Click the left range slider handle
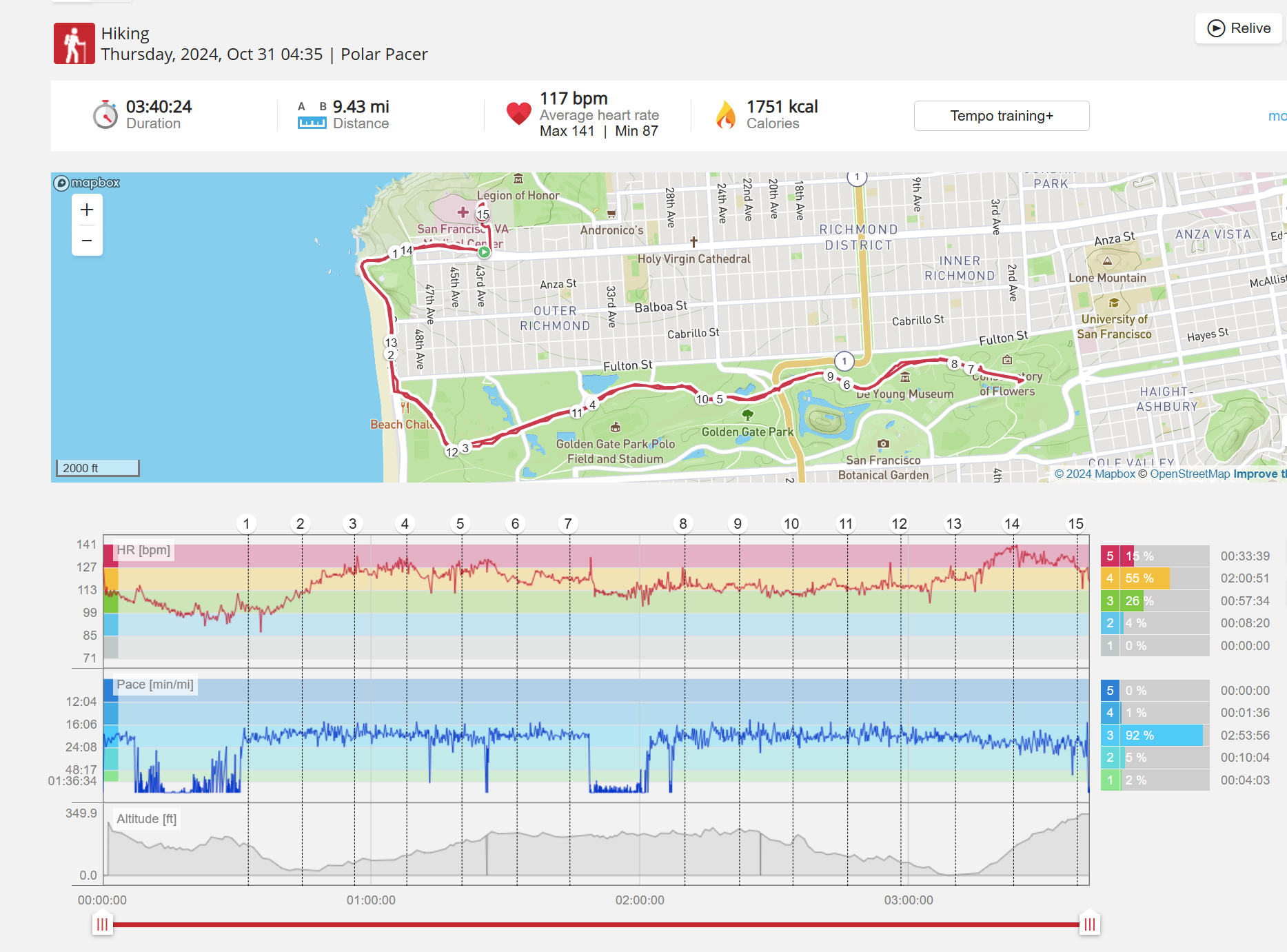 click(x=102, y=924)
